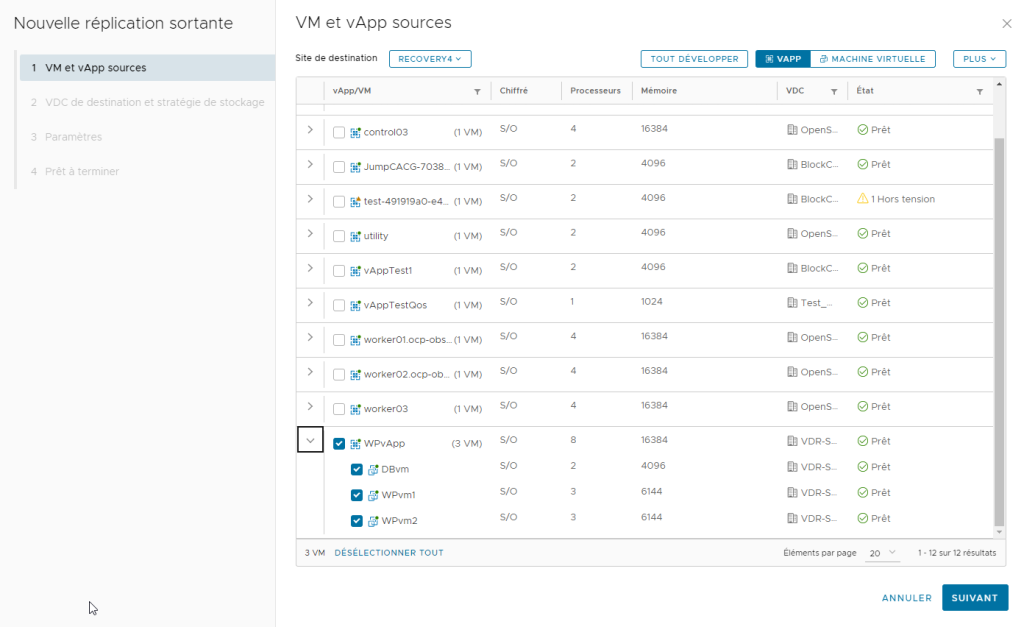The width and height of the screenshot is (1024, 627).
Task: Select step 1 VM et vApp sources
Action: [x=147, y=68]
